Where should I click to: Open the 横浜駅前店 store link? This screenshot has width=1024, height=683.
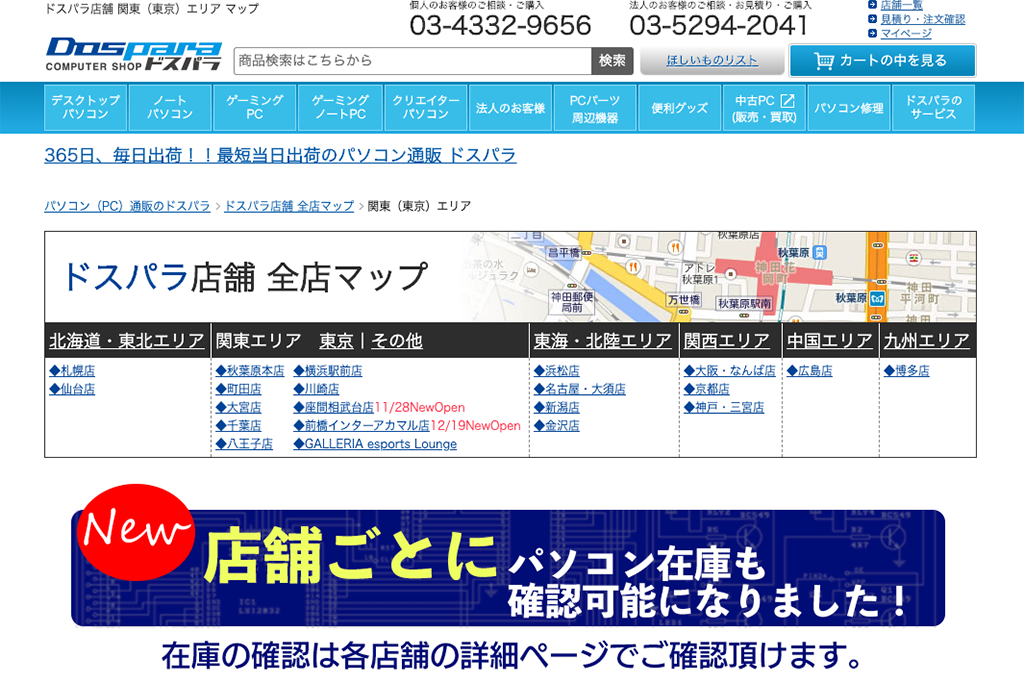[328, 371]
